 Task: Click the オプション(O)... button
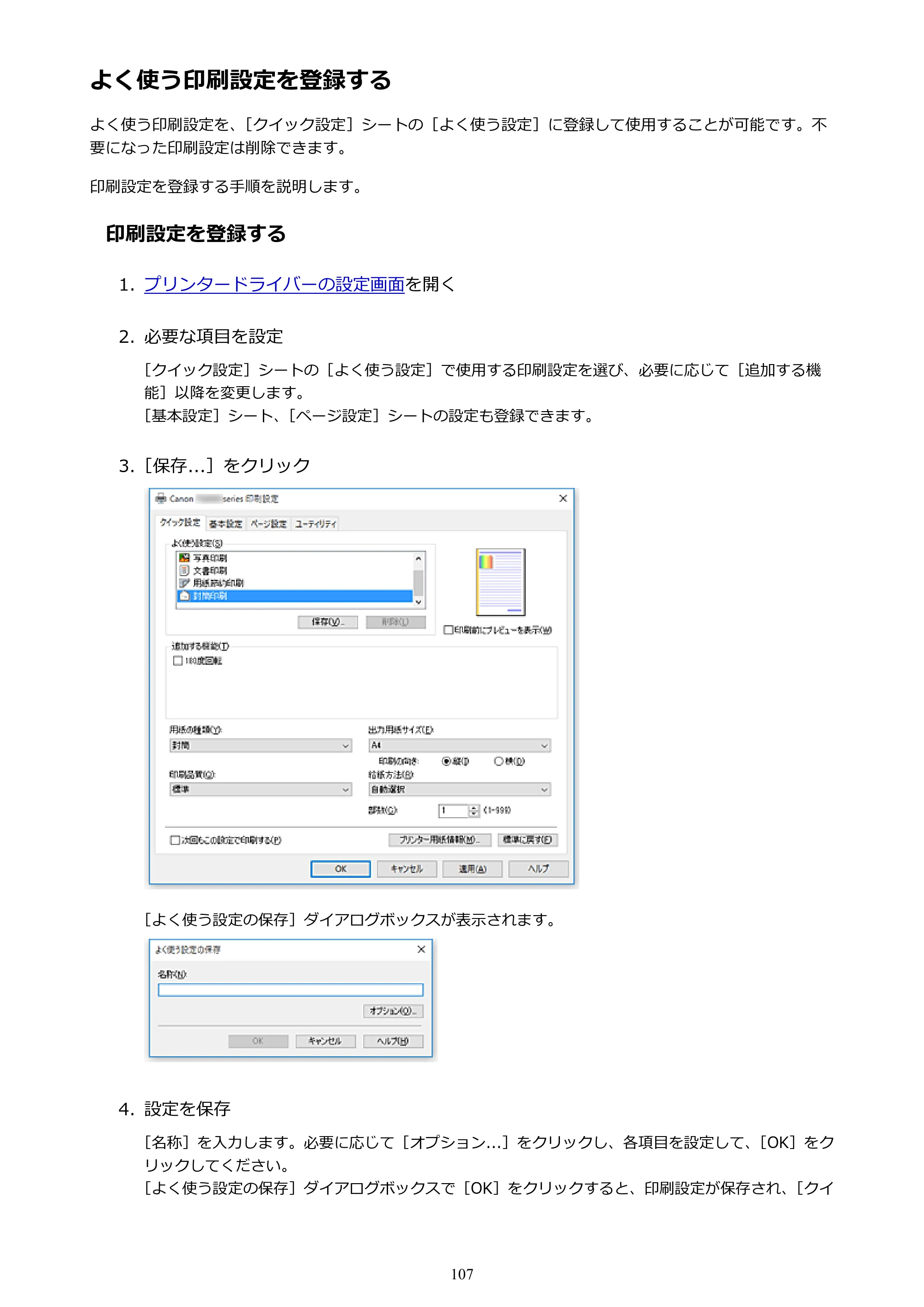[393, 1011]
